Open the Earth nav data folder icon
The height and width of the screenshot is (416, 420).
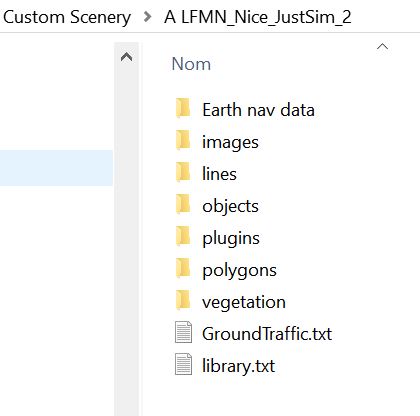tap(183, 108)
